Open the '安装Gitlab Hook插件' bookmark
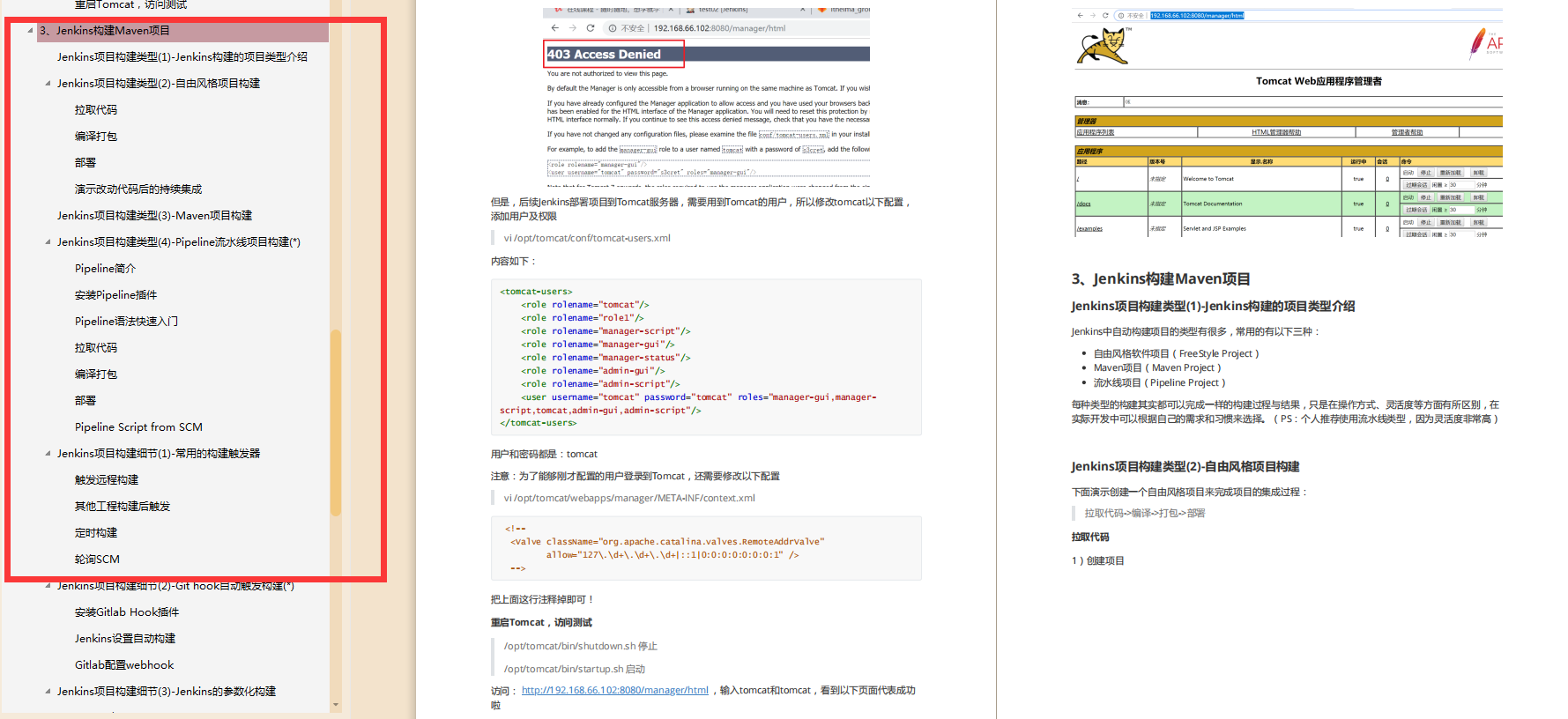Screen dimensions: 1568x719 click(x=127, y=612)
